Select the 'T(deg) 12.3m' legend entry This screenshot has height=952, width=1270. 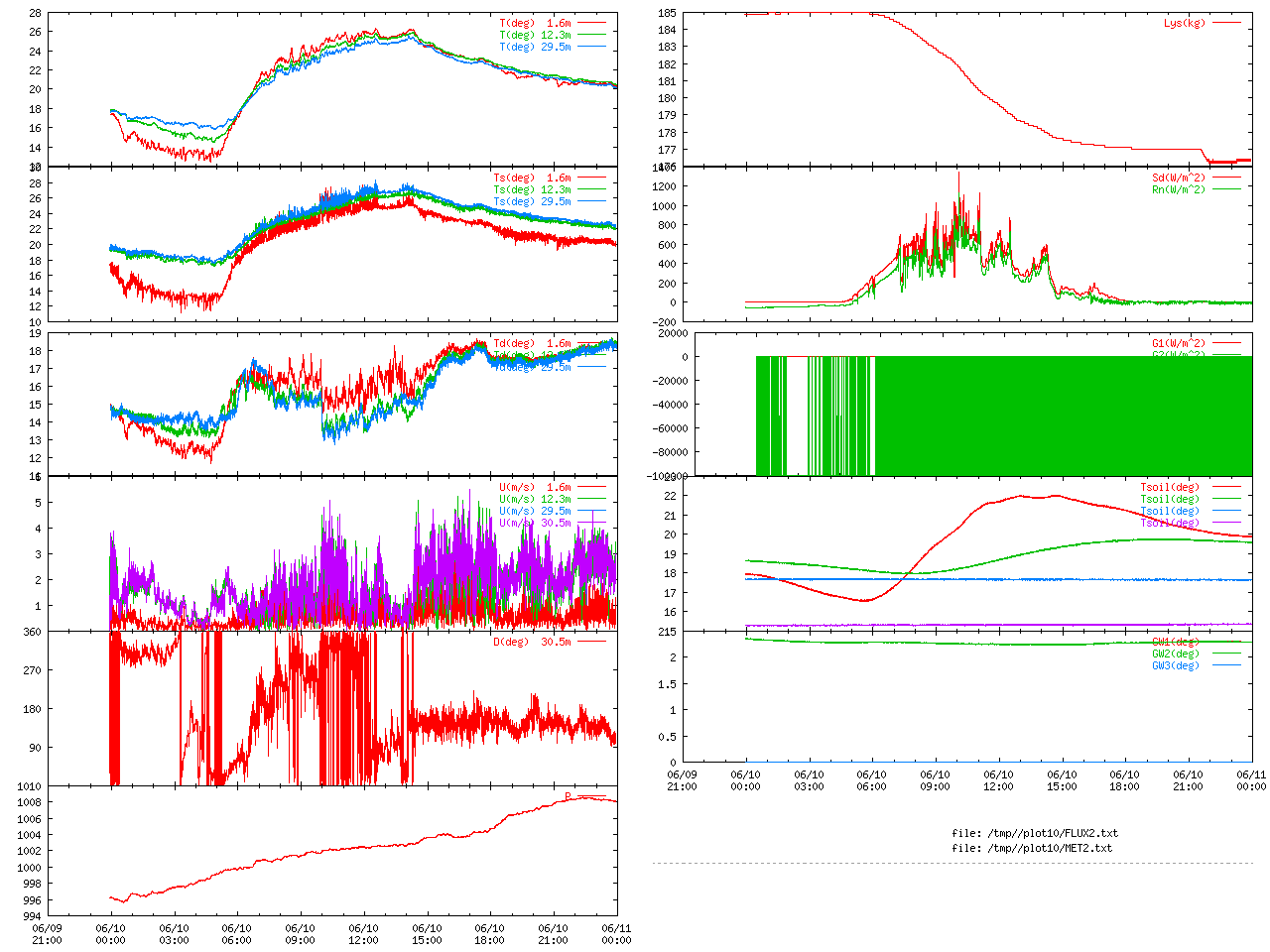tap(536, 35)
